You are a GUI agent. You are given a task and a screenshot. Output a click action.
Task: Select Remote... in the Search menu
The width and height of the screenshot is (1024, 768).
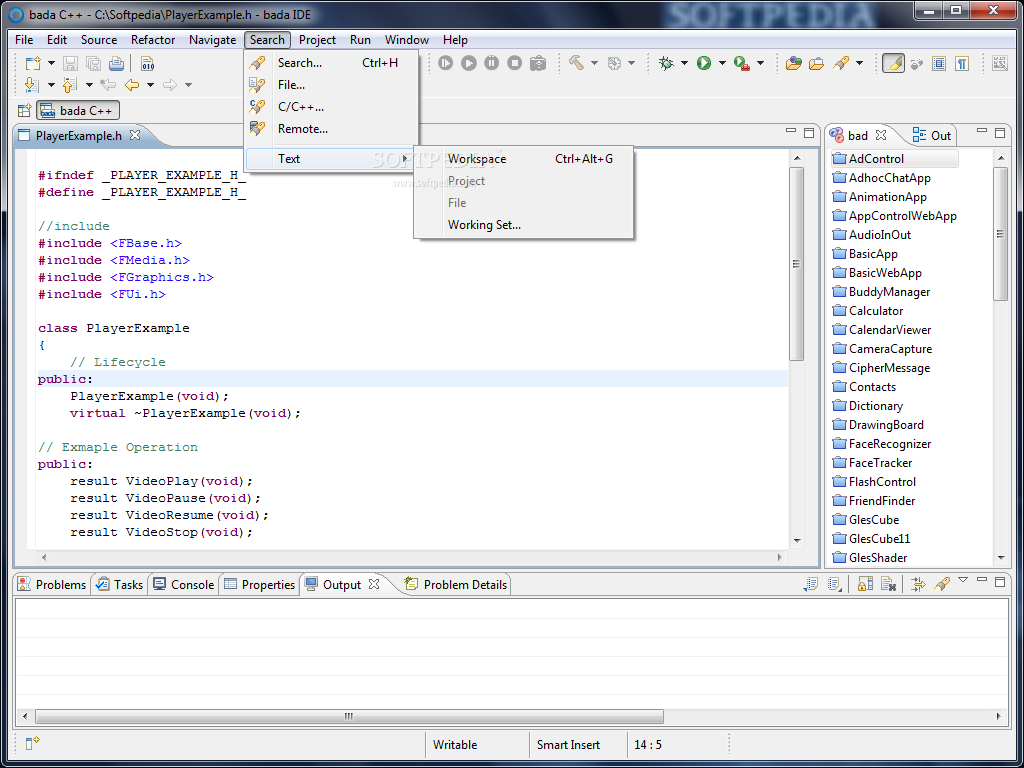pos(332,129)
